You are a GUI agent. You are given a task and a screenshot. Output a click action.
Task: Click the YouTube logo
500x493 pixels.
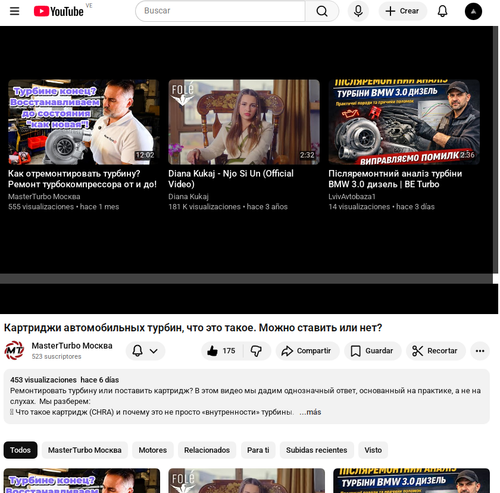(x=59, y=11)
